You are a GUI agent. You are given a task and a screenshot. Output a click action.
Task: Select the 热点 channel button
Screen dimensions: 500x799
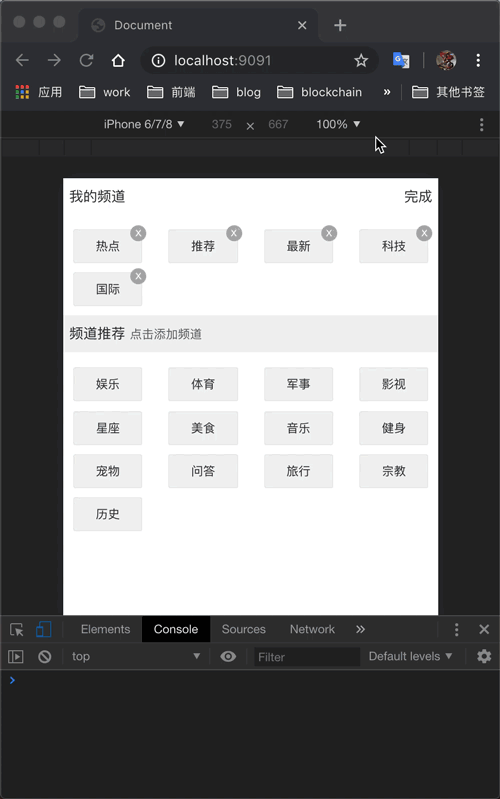point(108,246)
